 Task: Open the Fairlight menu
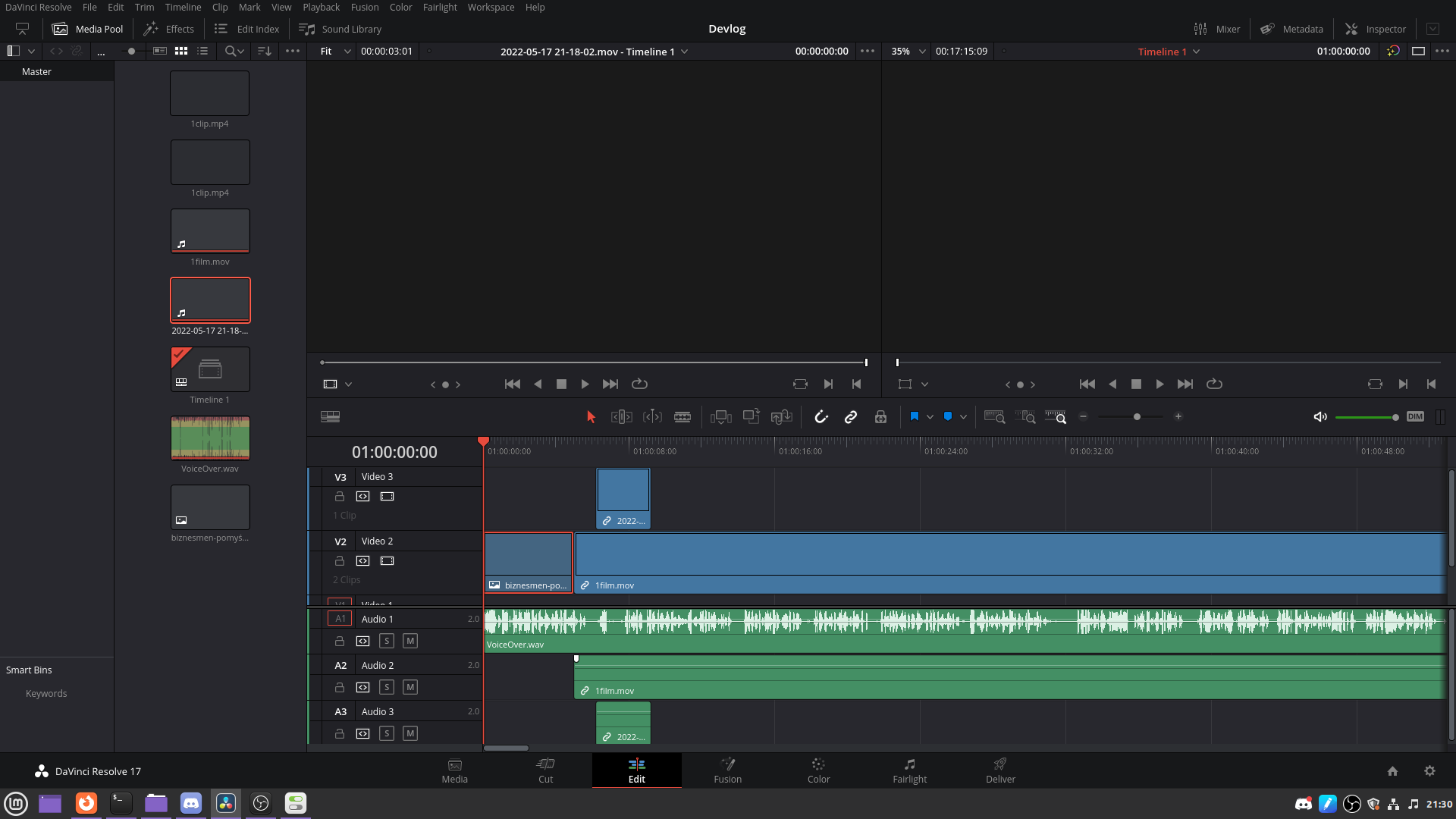point(440,7)
